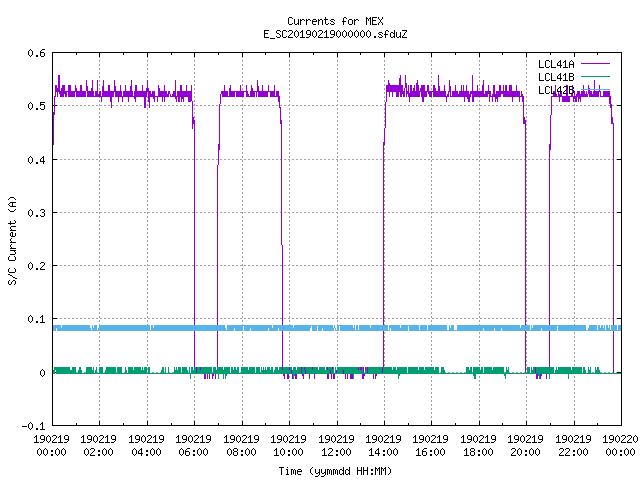Click the x-axis tick 190219 14:00
The width and height of the screenshot is (640, 480).
point(383,445)
